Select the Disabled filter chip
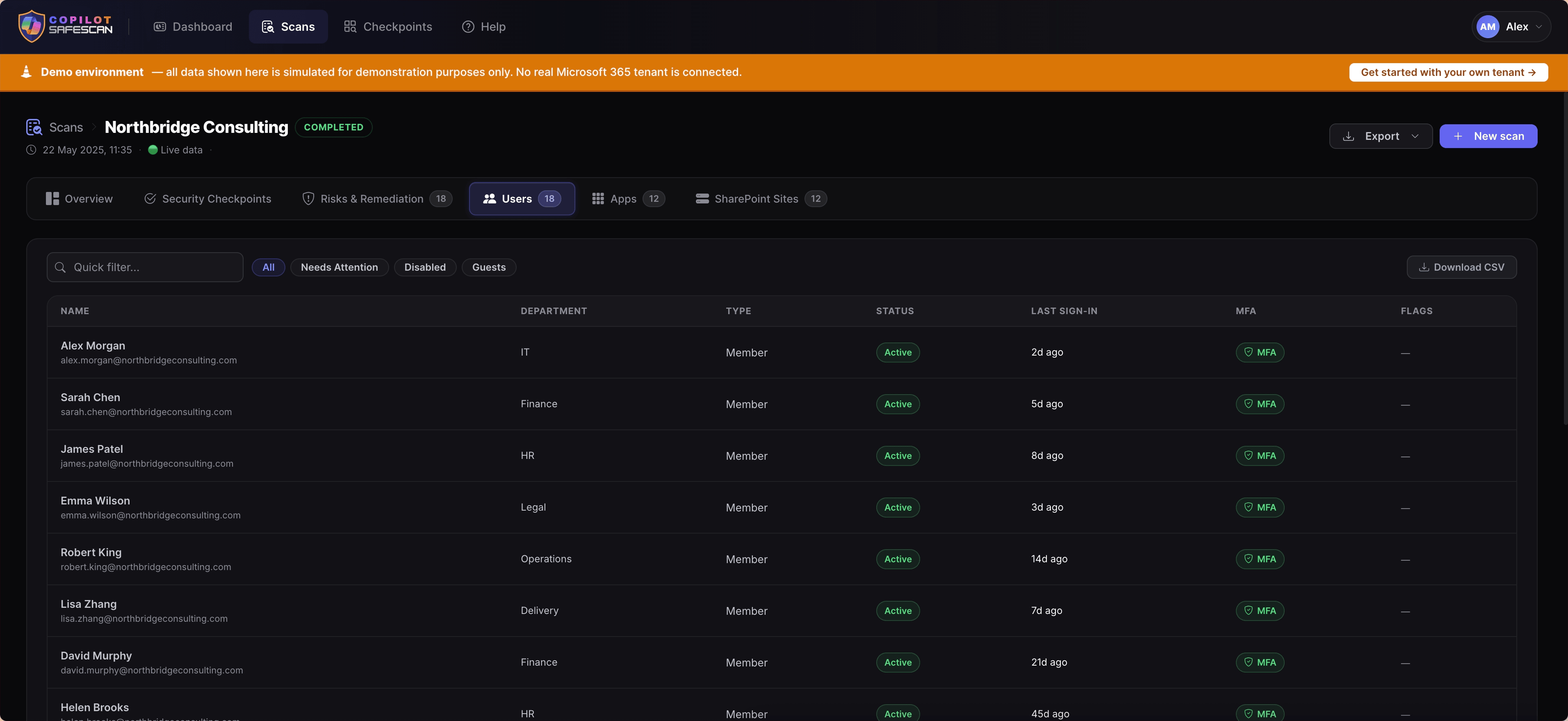 pyautogui.click(x=425, y=267)
